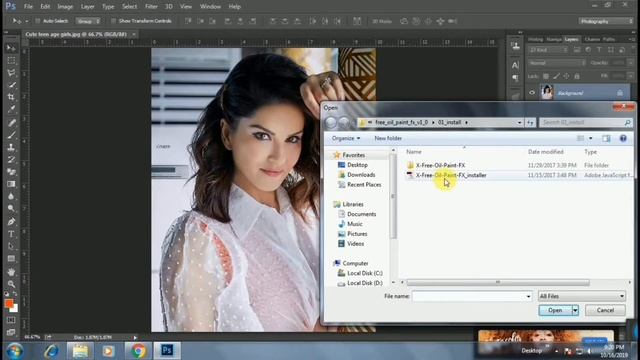This screenshot has height=360, width=640.
Task: Switch to the Channels panel tab
Action: [592, 39]
